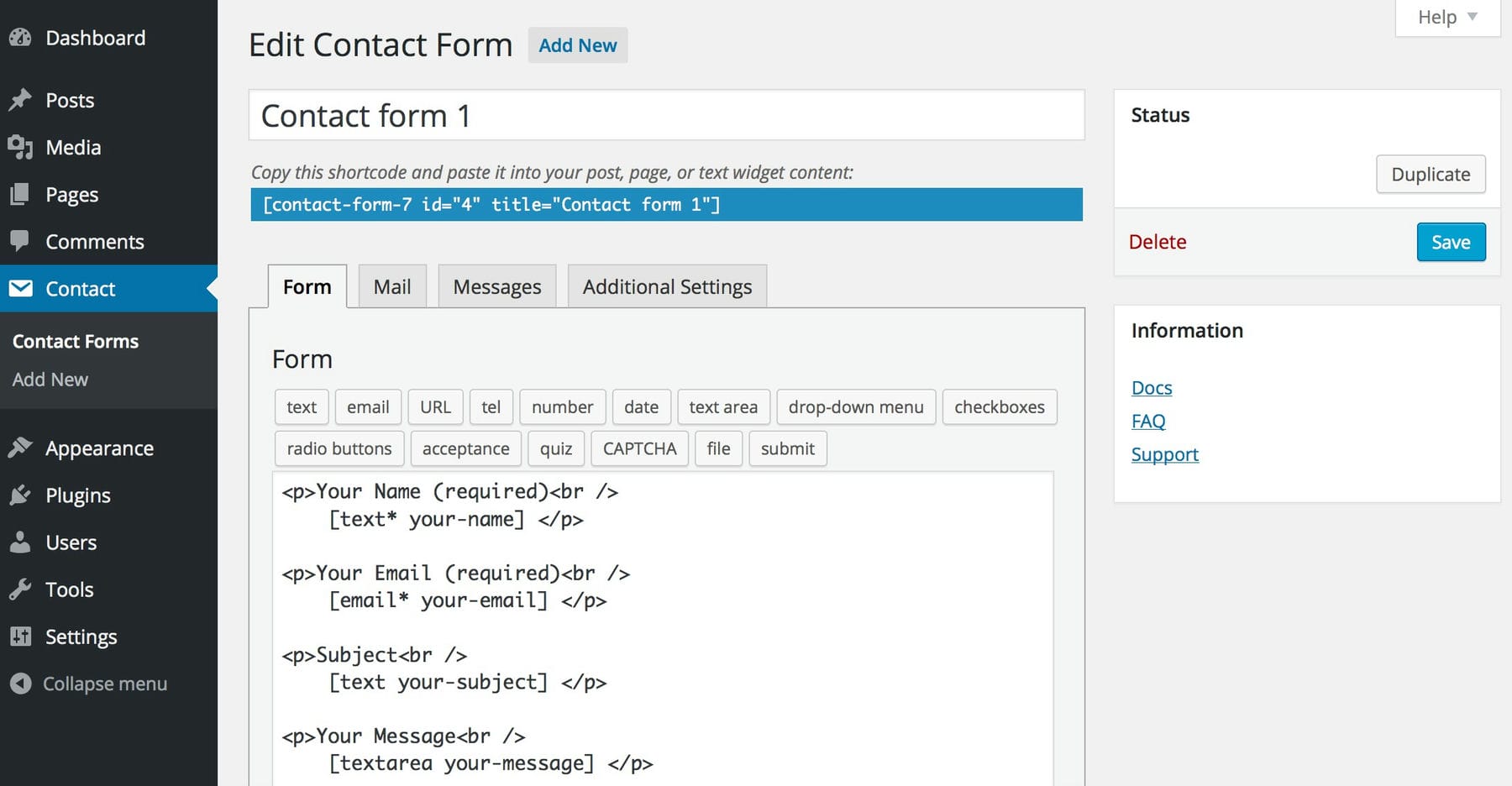Click the Settings sliders icon
The width and height of the screenshot is (1512, 786).
click(20, 637)
